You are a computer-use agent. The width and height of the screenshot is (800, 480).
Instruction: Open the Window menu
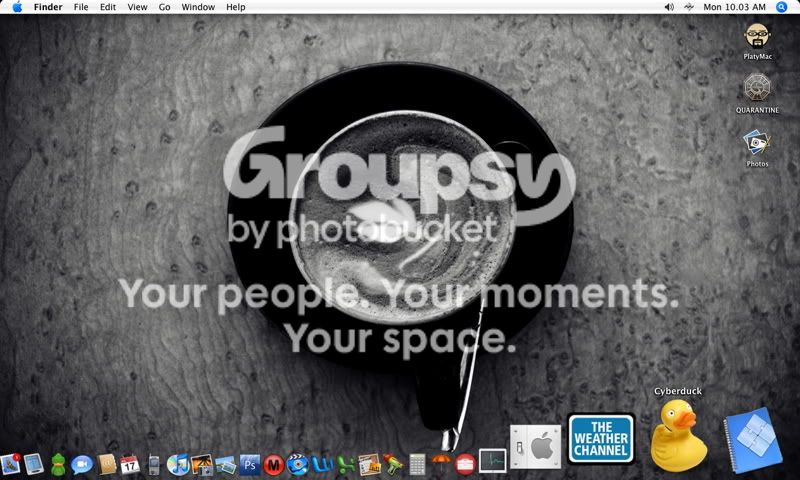[198, 7]
